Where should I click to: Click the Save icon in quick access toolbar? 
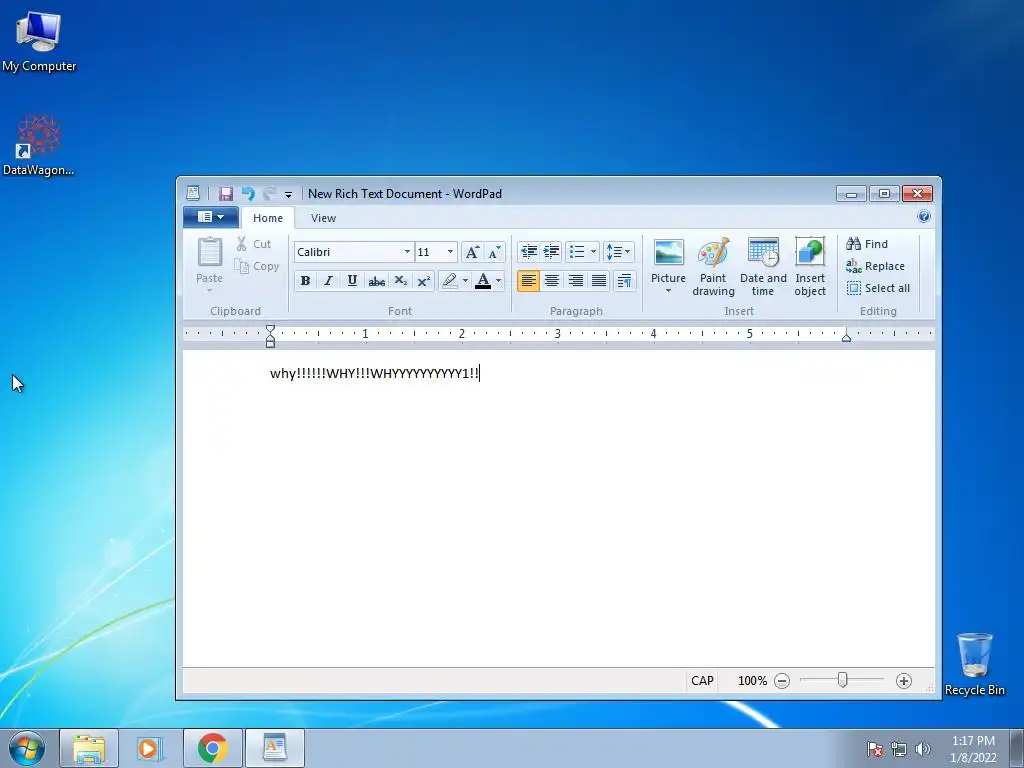[226, 193]
